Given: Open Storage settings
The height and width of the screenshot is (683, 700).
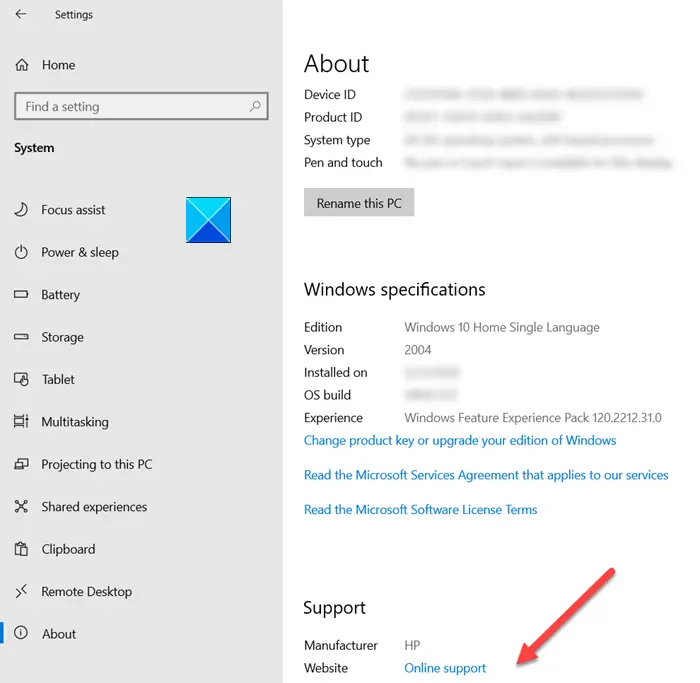Looking at the screenshot, I should tap(62, 337).
